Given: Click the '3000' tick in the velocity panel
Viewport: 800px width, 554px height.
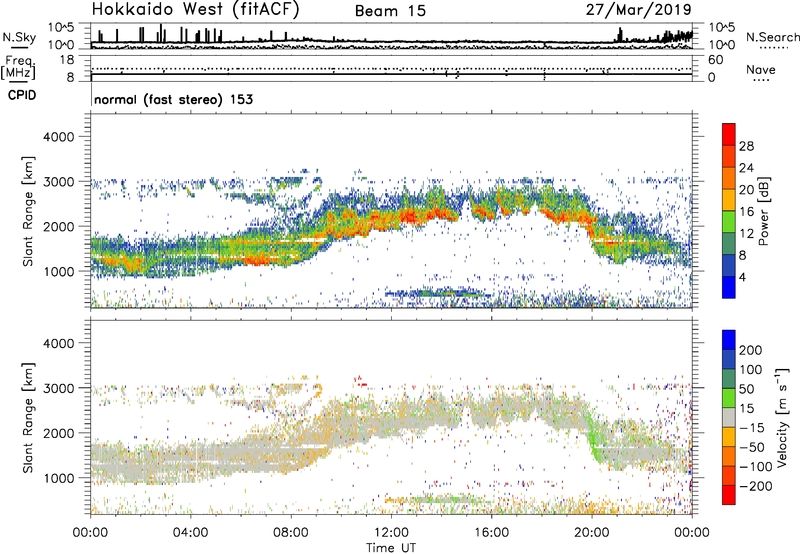Looking at the screenshot, I should tap(58, 389).
